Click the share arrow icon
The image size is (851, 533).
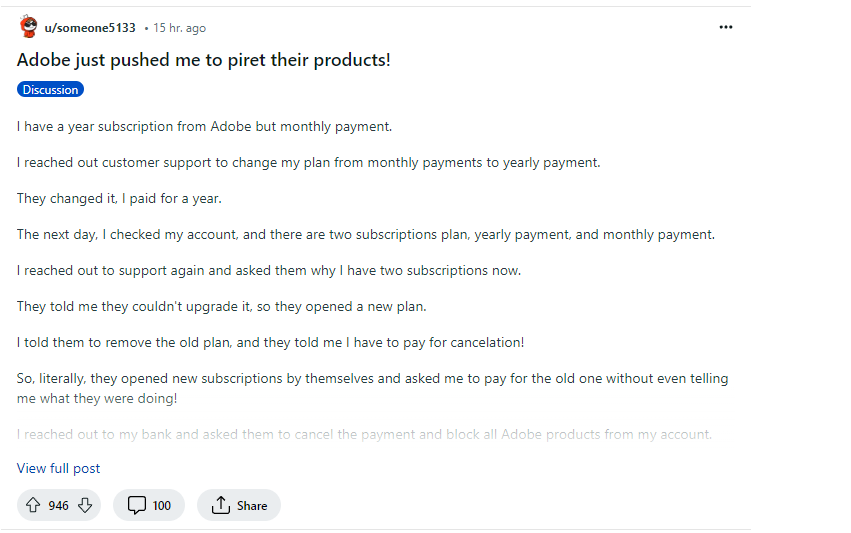click(x=221, y=505)
